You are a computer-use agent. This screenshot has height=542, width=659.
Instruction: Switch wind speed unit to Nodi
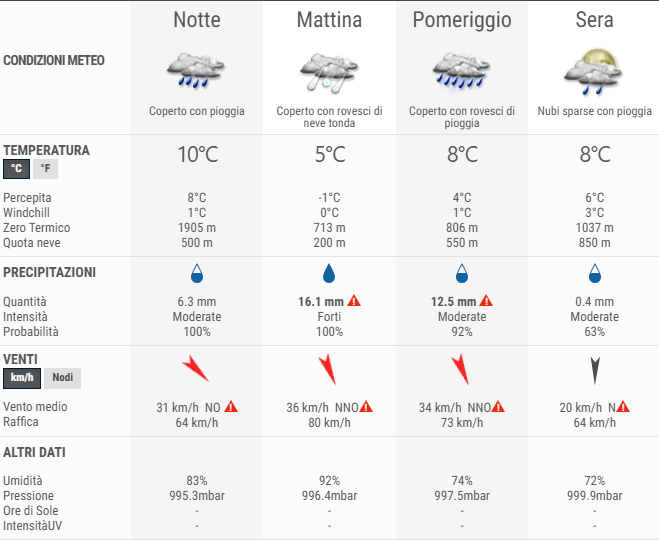pyautogui.click(x=62, y=378)
